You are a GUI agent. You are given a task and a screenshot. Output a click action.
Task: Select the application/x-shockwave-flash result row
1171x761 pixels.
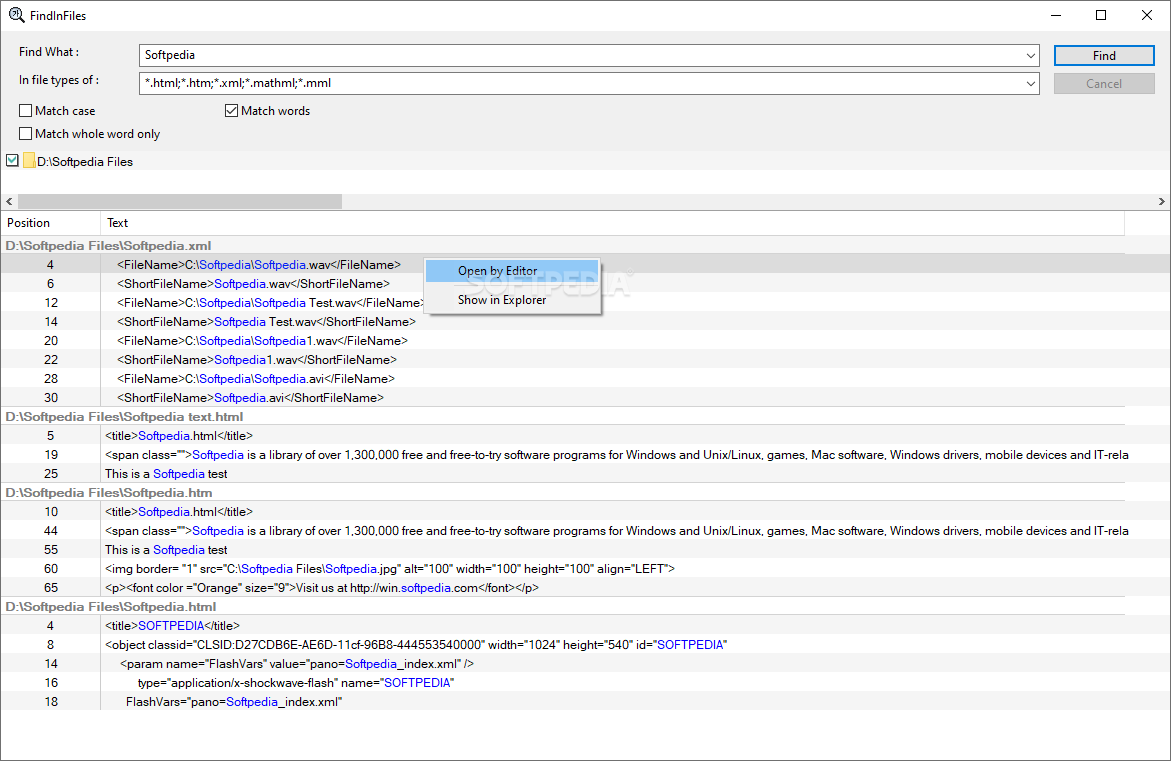click(x=586, y=683)
